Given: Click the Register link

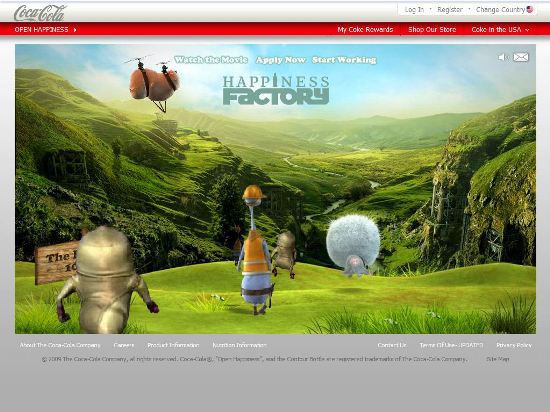Looking at the screenshot, I should tap(450, 10).
